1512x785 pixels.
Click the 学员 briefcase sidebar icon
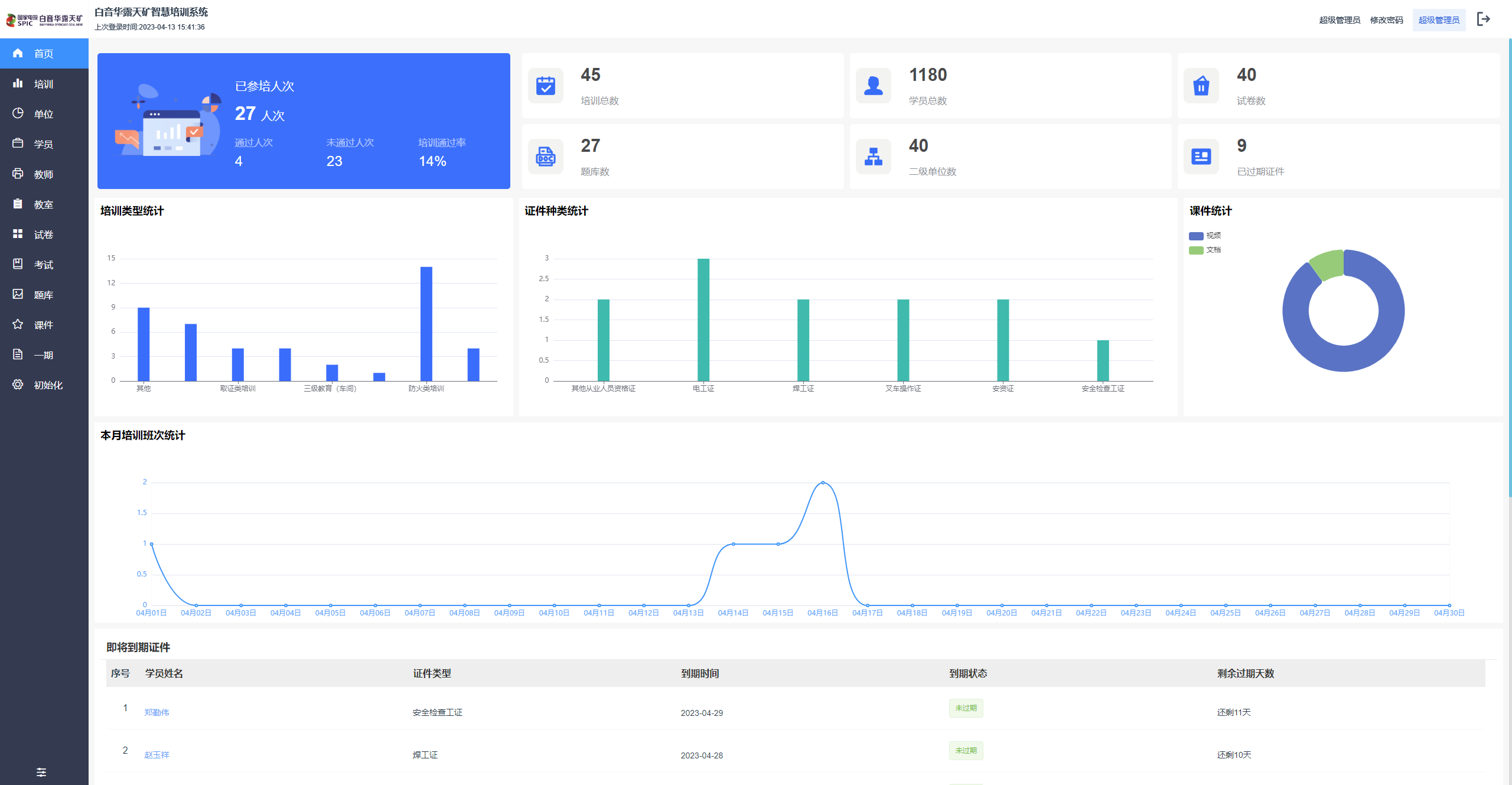click(18, 144)
